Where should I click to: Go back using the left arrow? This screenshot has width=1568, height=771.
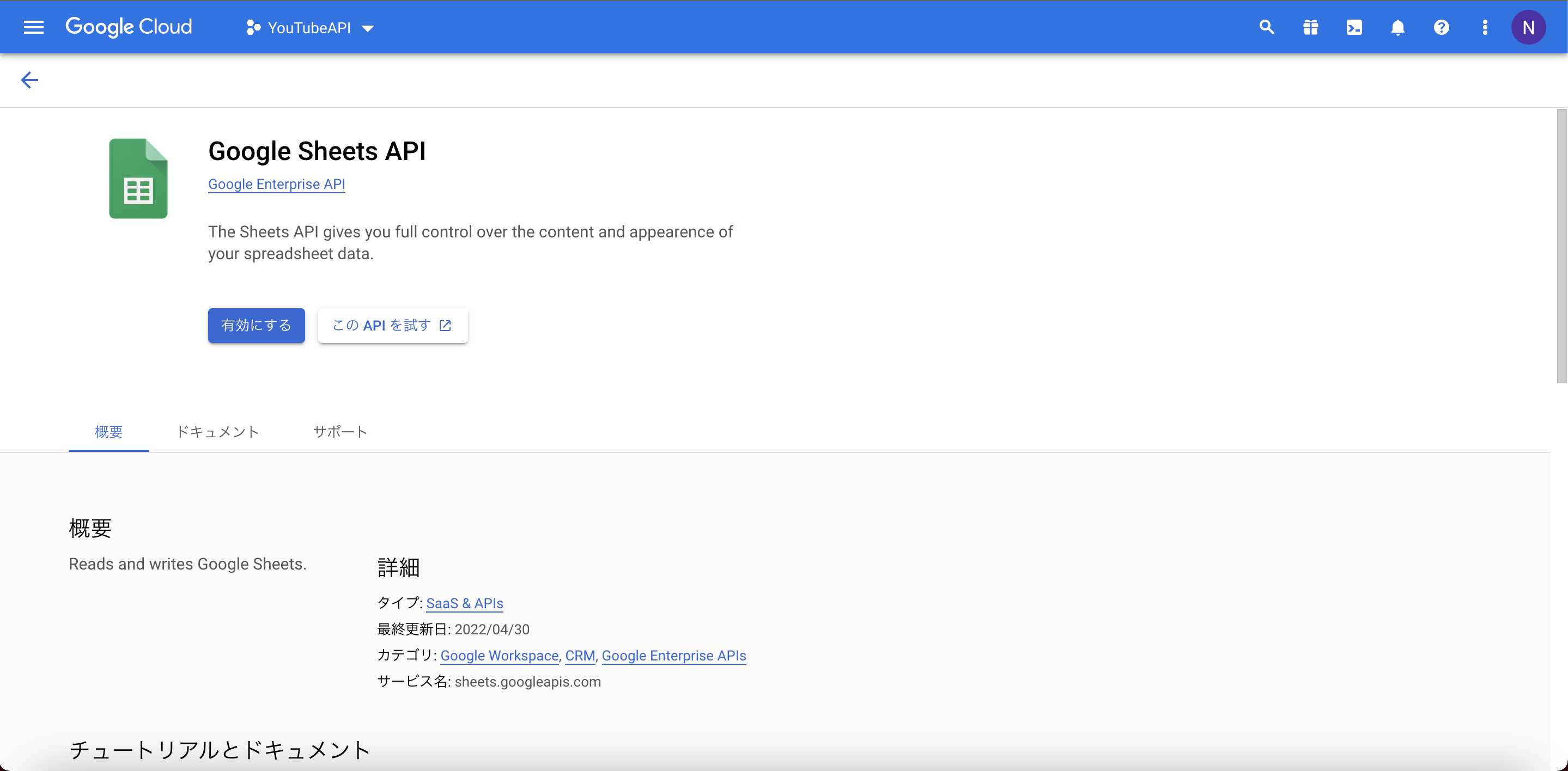coord(29,79)
